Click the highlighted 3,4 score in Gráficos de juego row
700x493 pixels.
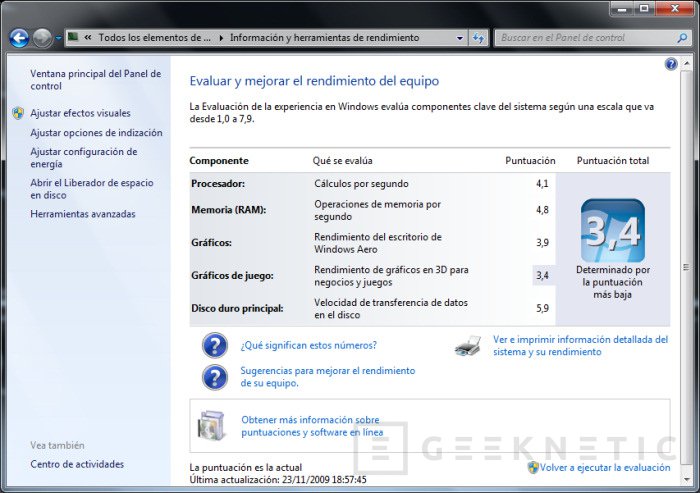click(x=542, y=276)
